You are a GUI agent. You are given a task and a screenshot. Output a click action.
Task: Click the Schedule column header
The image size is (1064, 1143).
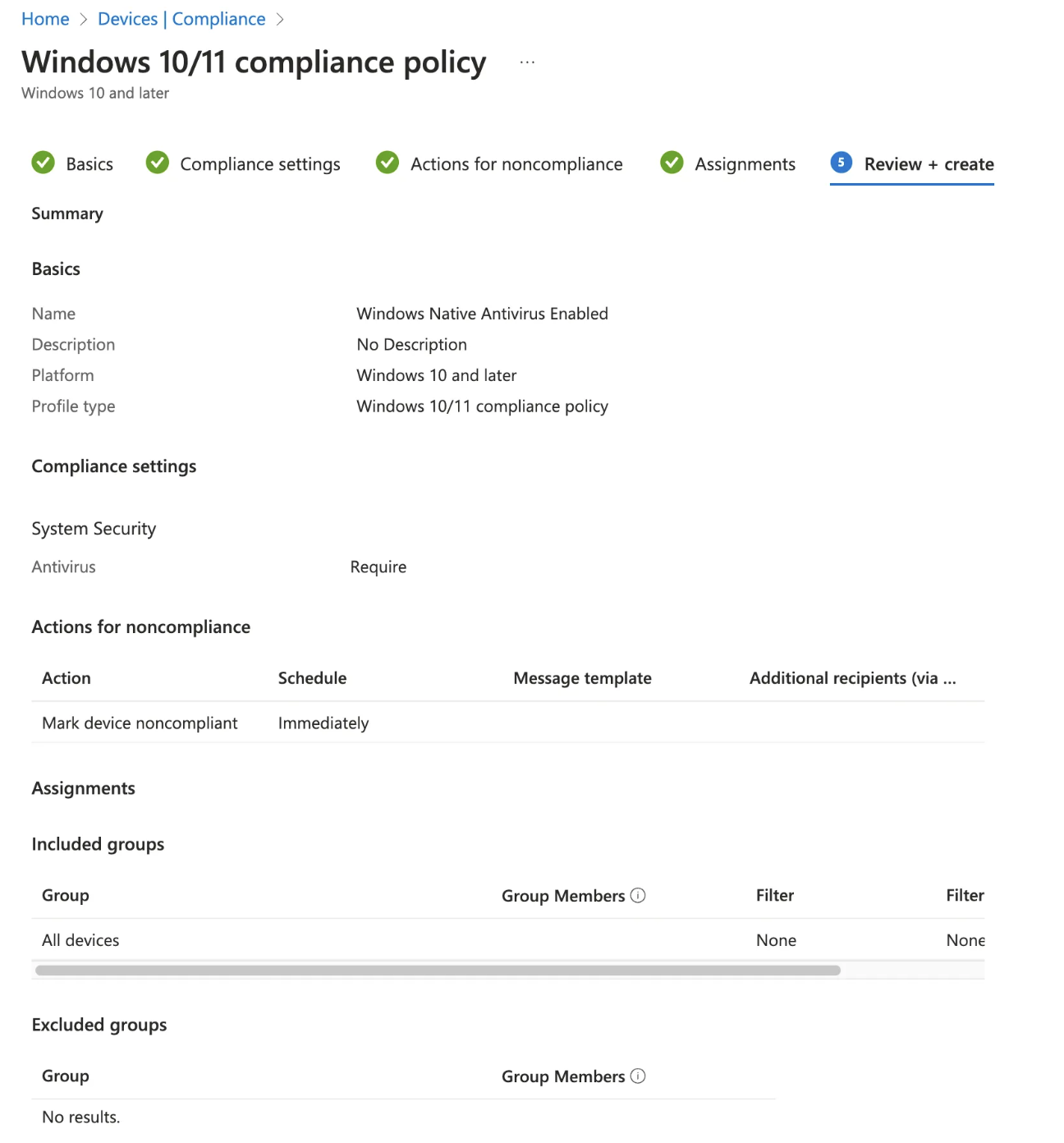point(312,678)
